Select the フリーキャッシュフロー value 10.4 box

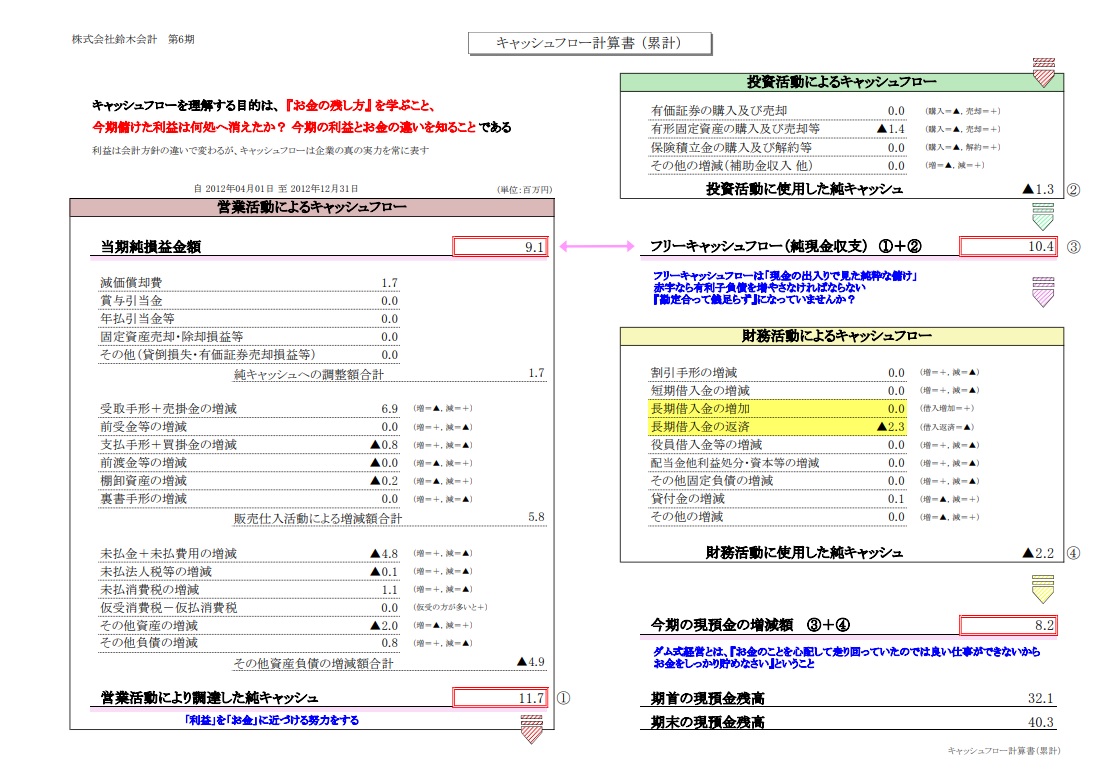point(1008,246)
